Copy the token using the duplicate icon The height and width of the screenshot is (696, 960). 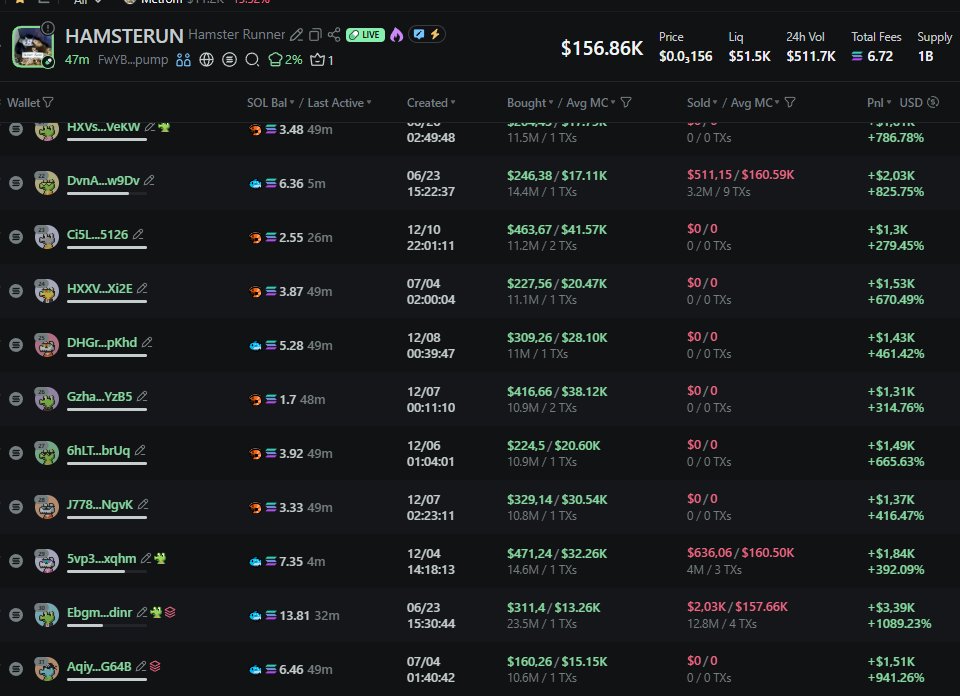pyautogui.click(x=315, y=35)
